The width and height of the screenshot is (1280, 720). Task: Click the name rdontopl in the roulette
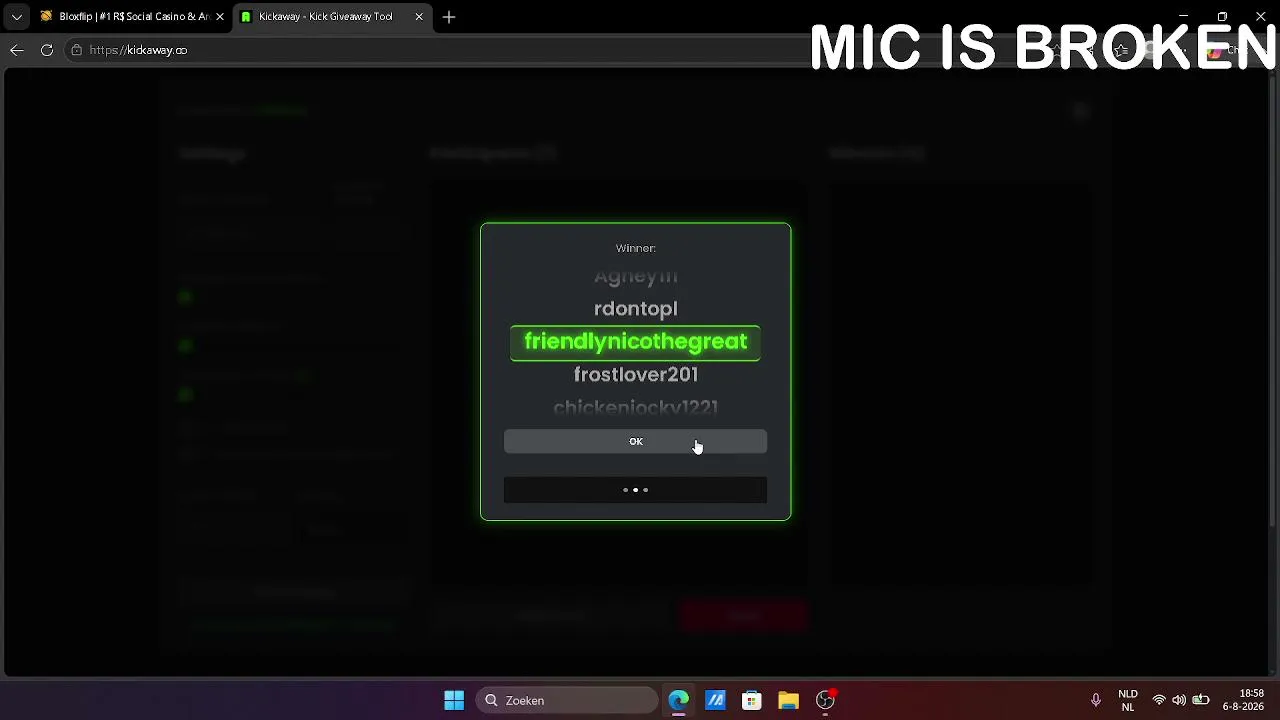635,308
